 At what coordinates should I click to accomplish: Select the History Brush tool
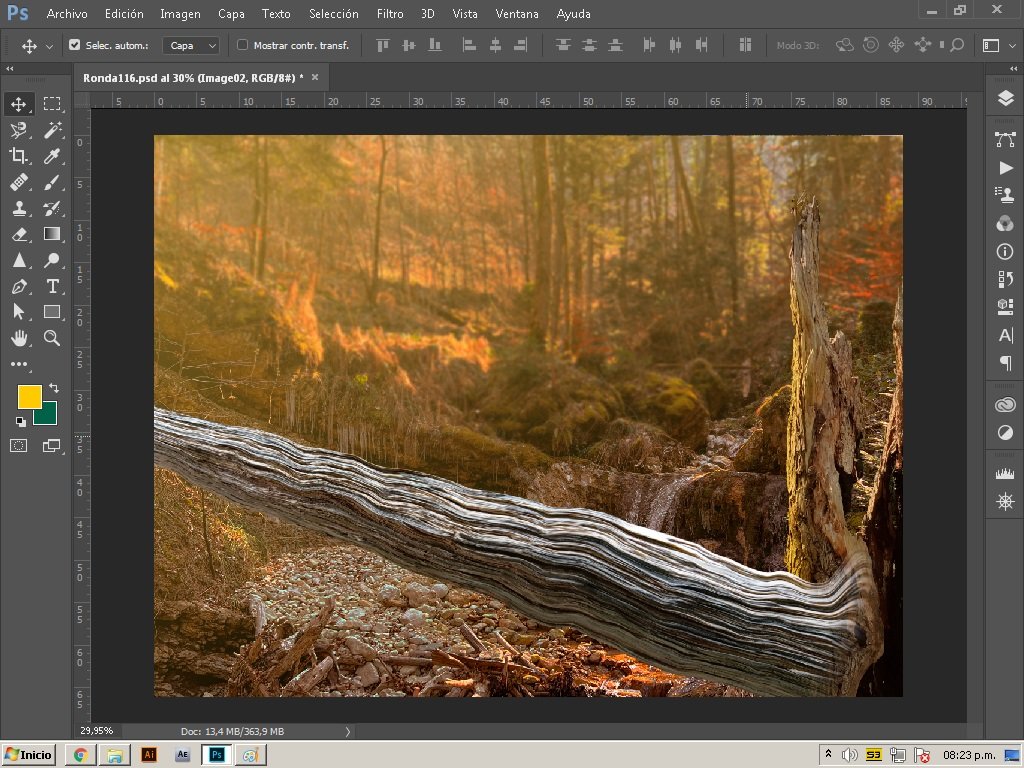tap(52, 208)
